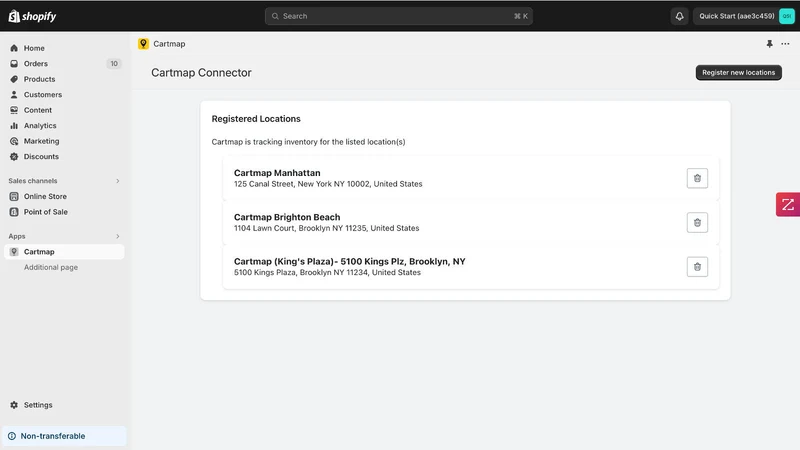Screen dimensions: 800x450
Task: Click the Non-transferable banner
Action: (64, 436)
